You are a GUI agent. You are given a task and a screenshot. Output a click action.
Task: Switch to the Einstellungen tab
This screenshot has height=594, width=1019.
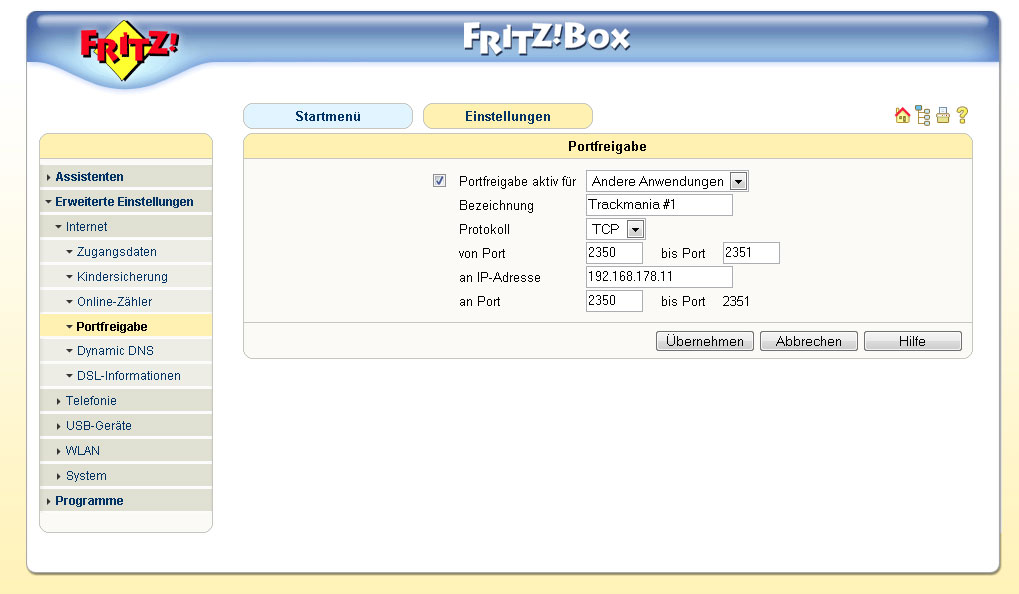tap(508, 116)
